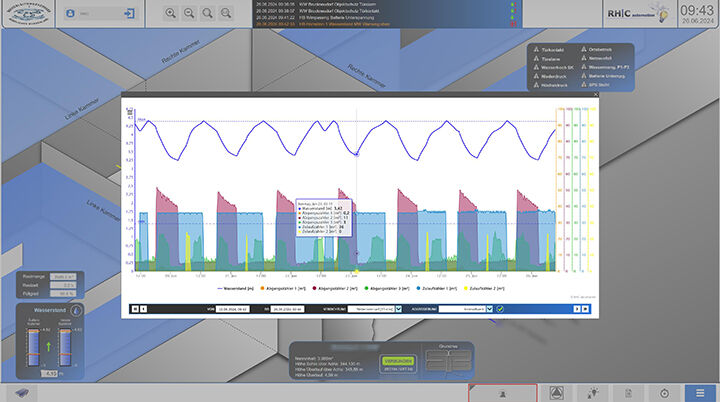
Task: Click the Rauminhalt value field
Action: tap(63, 277)
